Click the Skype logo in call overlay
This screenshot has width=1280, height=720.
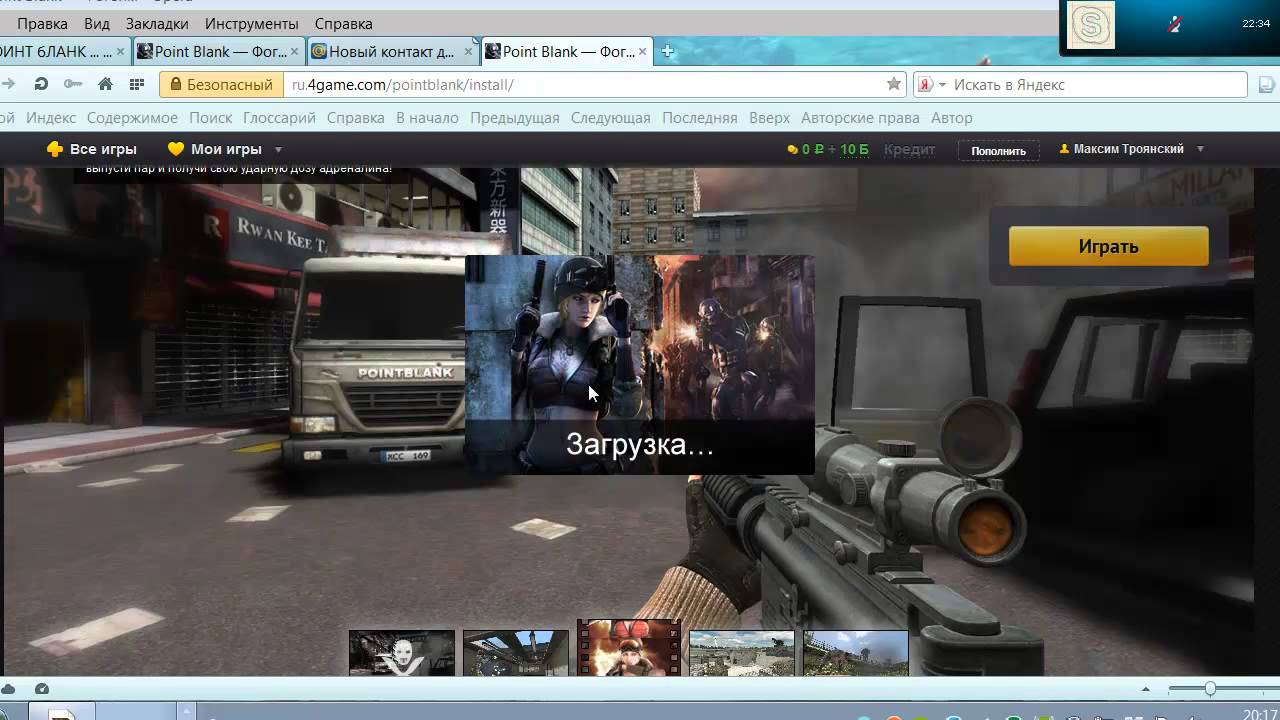pyautogui.click(x=1091, y=25)
